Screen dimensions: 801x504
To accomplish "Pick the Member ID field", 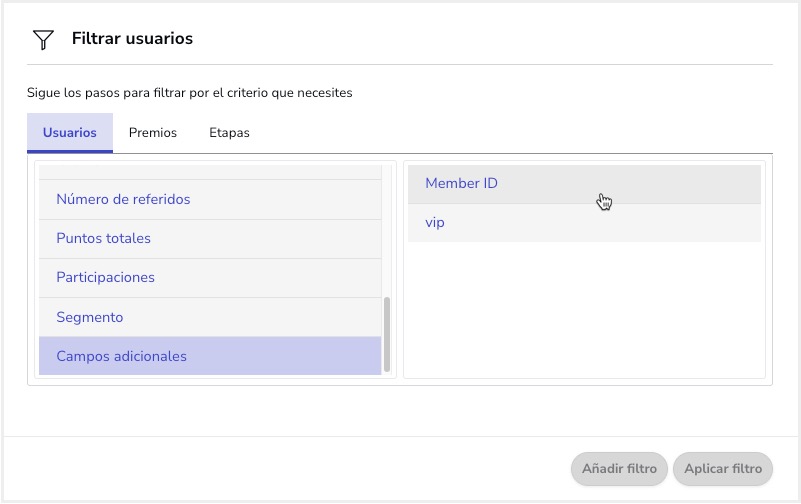I will [584, 184].
